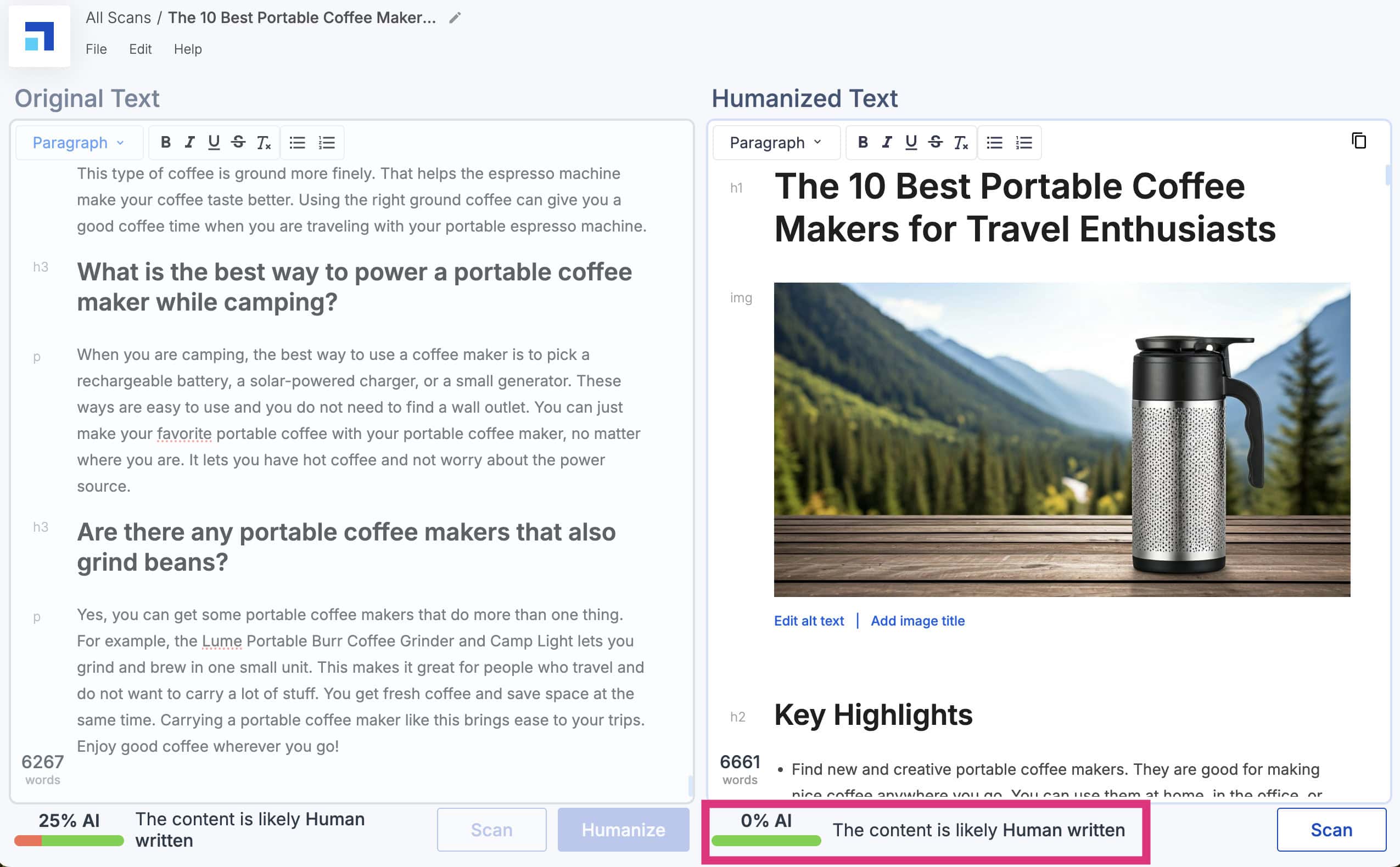Screen dimensions: 1400x867
Task: Click the '6267 words' counter
Action: (x=42, y=769)
